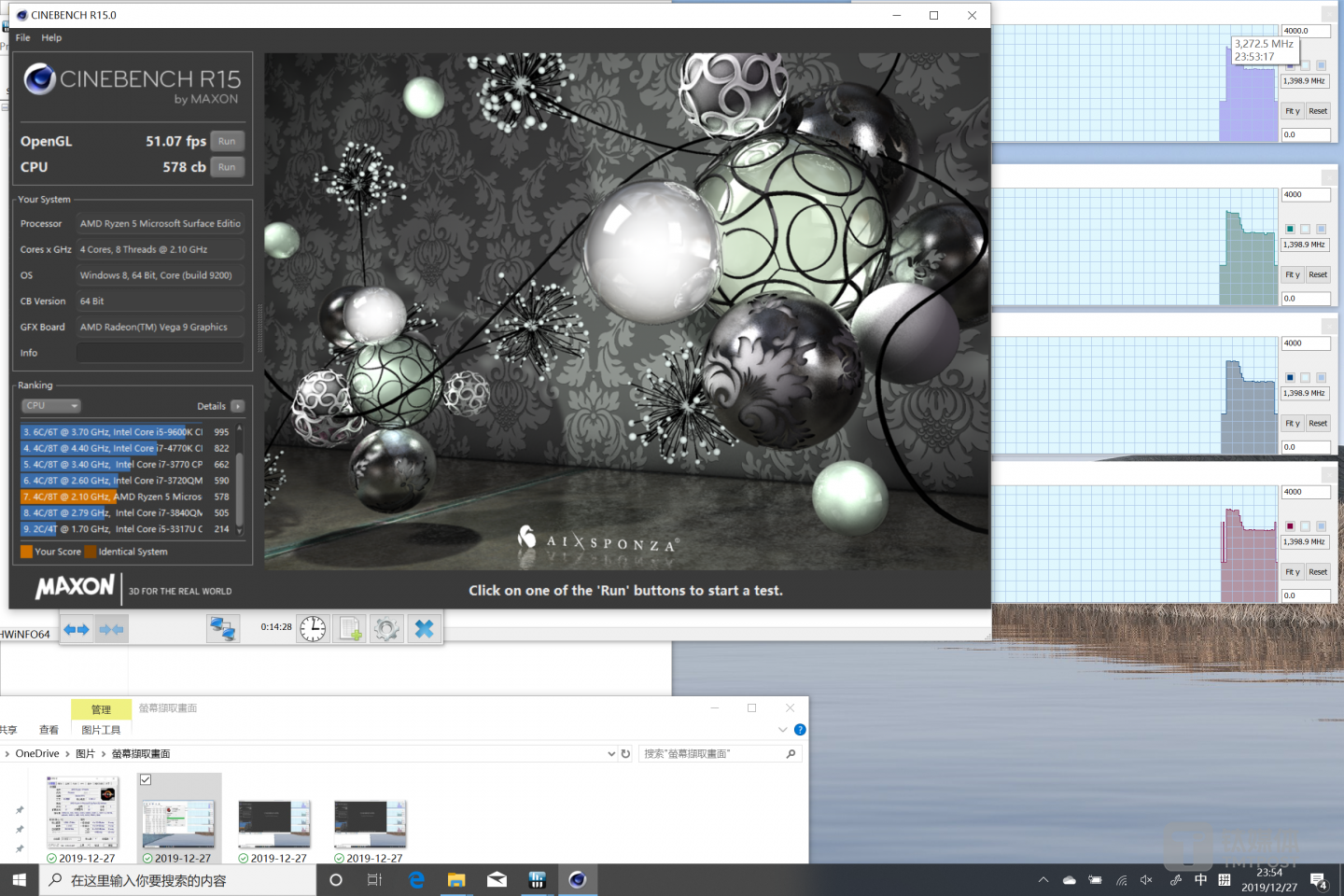Screen dimensions: 1344x896
Task: Open the File menu in Cinebench
Action: pyautogui.click(x=21, y=37)
